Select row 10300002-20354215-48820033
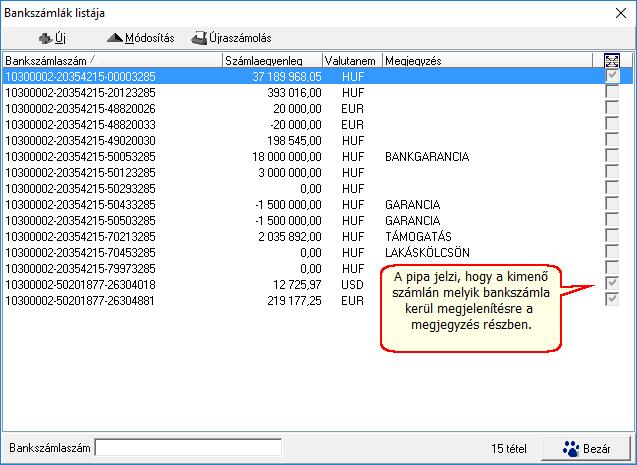 318,124
